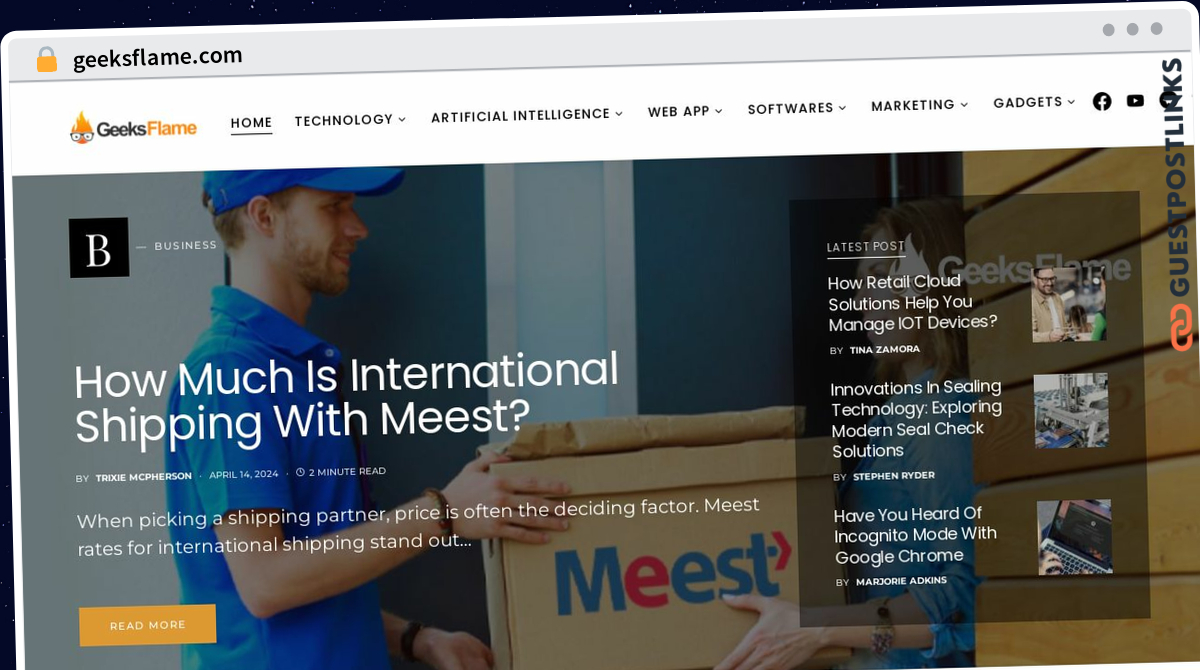The height and width of the screenshot is (670, 1200).
Task: Go to the Home menu item
Action: tap(251, 123)
